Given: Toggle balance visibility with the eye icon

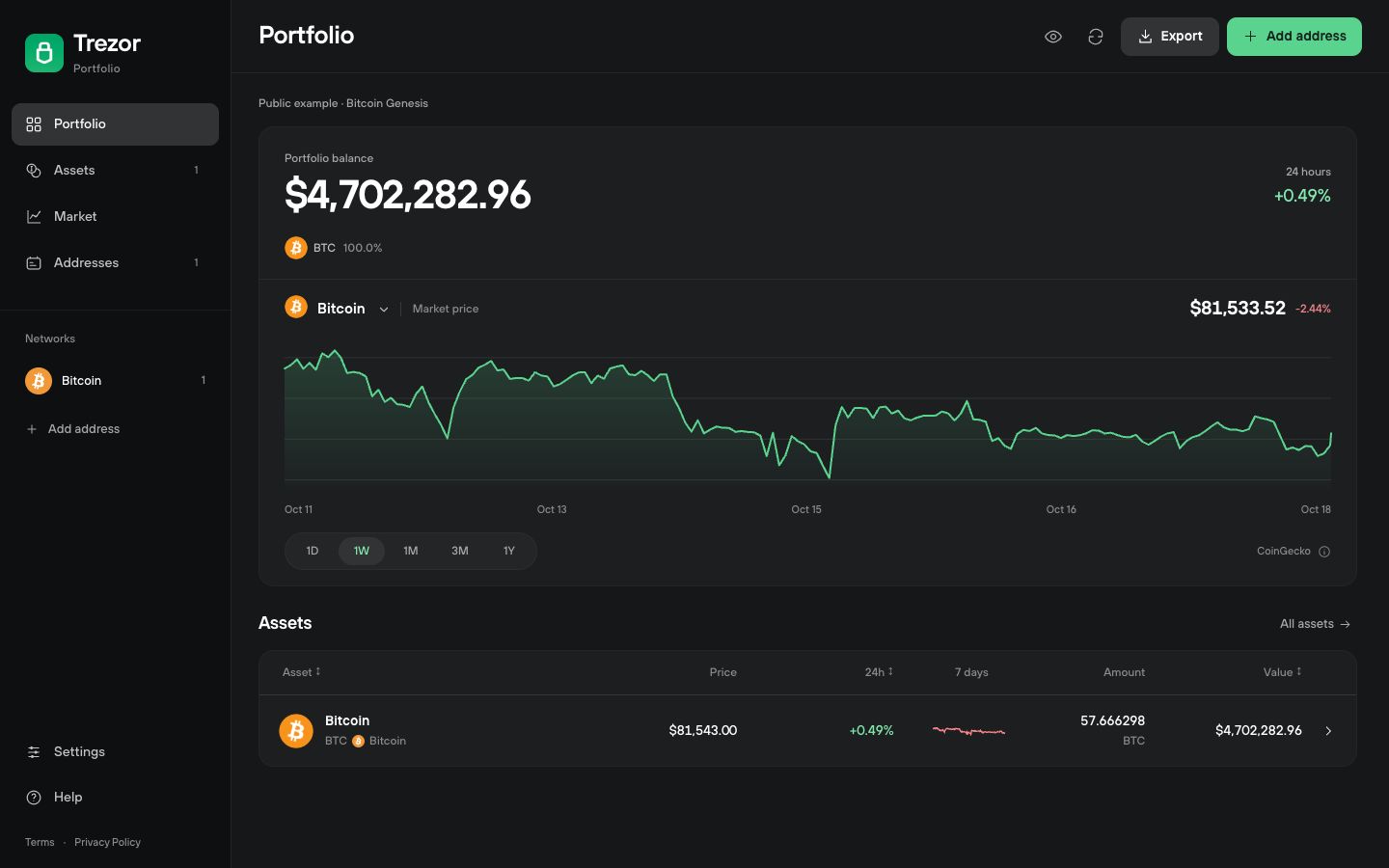Looking at the screenshot, I should pos(1053,37).
